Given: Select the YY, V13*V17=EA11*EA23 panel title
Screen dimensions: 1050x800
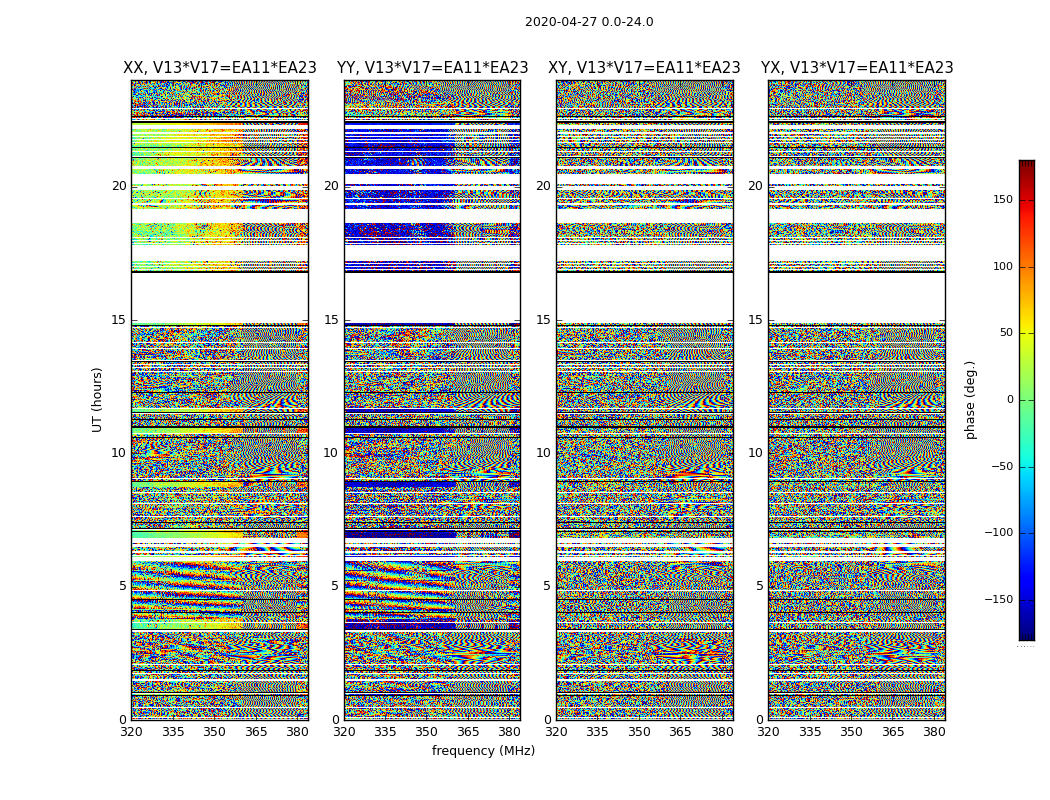Looking at the screenshot, I should point(433,68).
